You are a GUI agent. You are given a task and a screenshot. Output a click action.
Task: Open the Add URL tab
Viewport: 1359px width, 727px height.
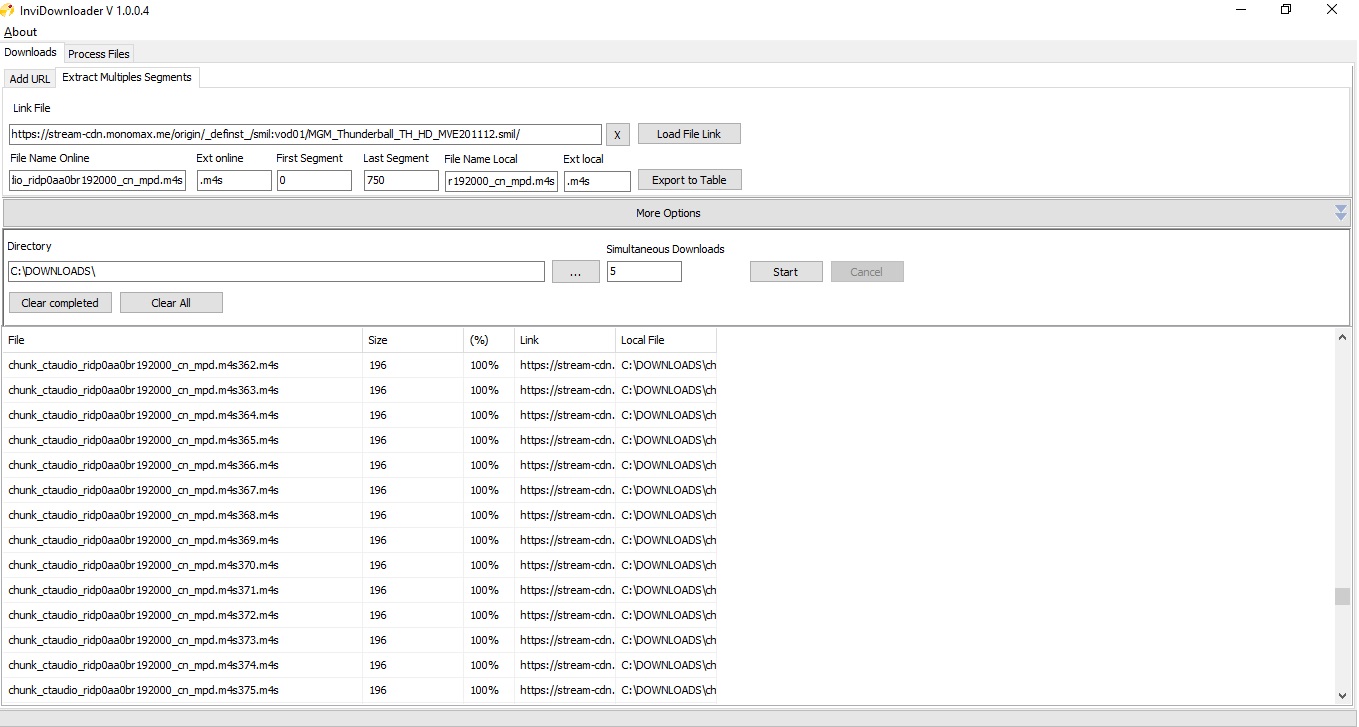click(x=30, y=79)
